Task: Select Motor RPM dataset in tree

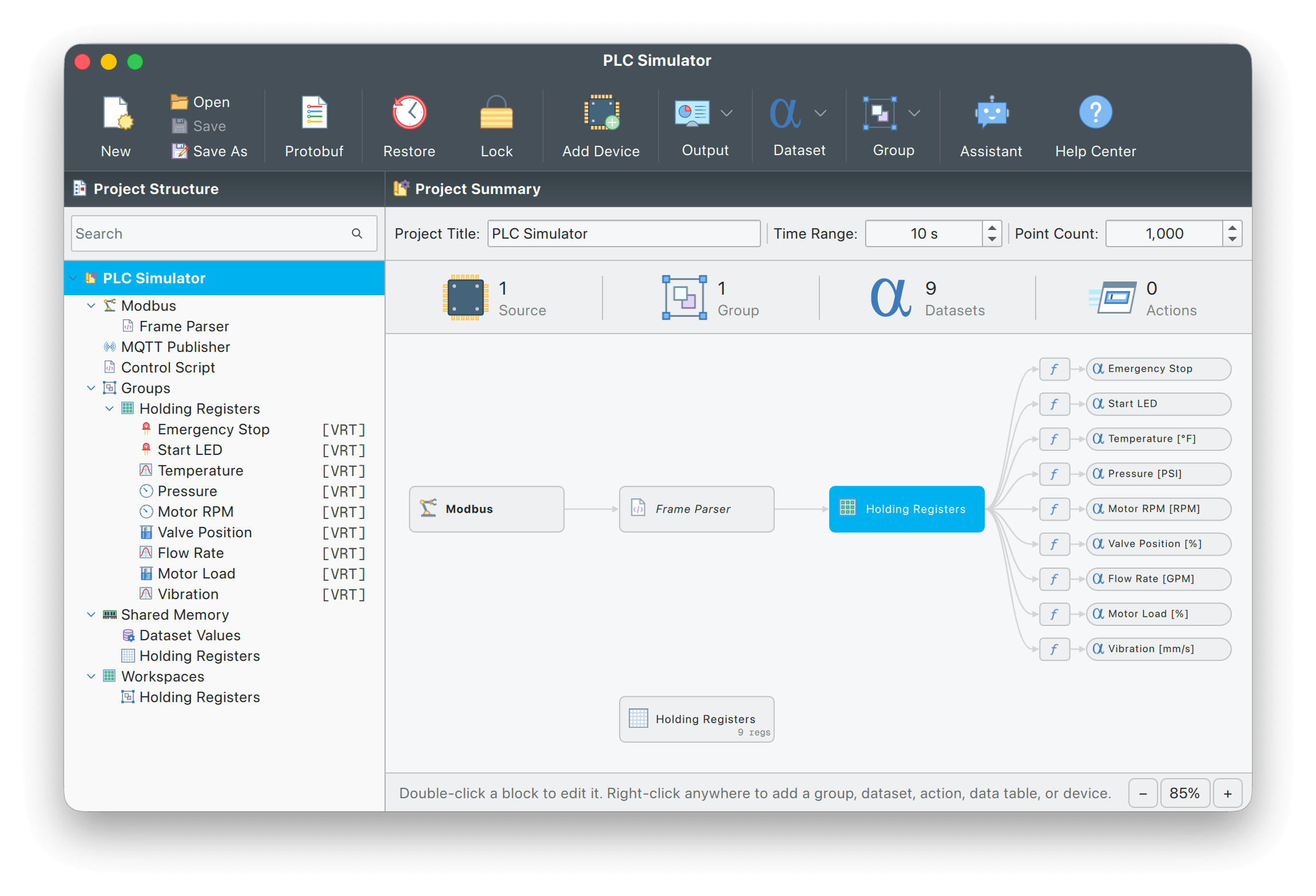Action: coord(224,512)
